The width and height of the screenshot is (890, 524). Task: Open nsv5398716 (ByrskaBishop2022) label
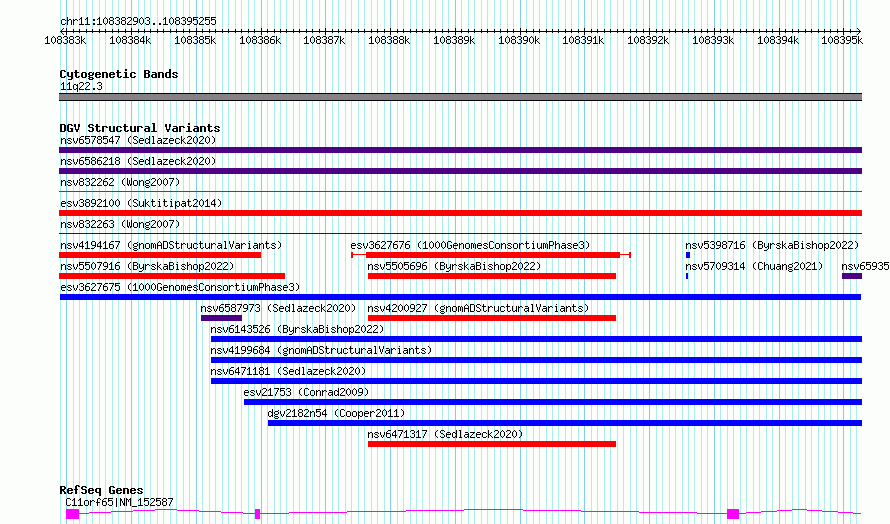pos(772,245)
